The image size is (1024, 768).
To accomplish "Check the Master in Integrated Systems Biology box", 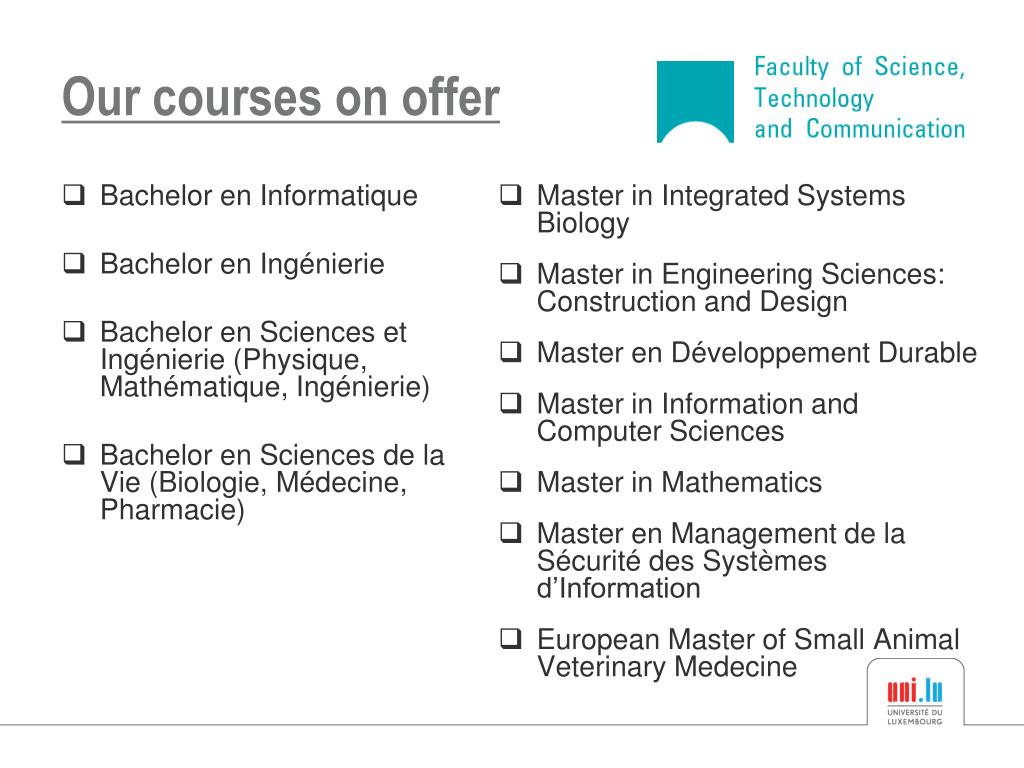I will point(511,195).
